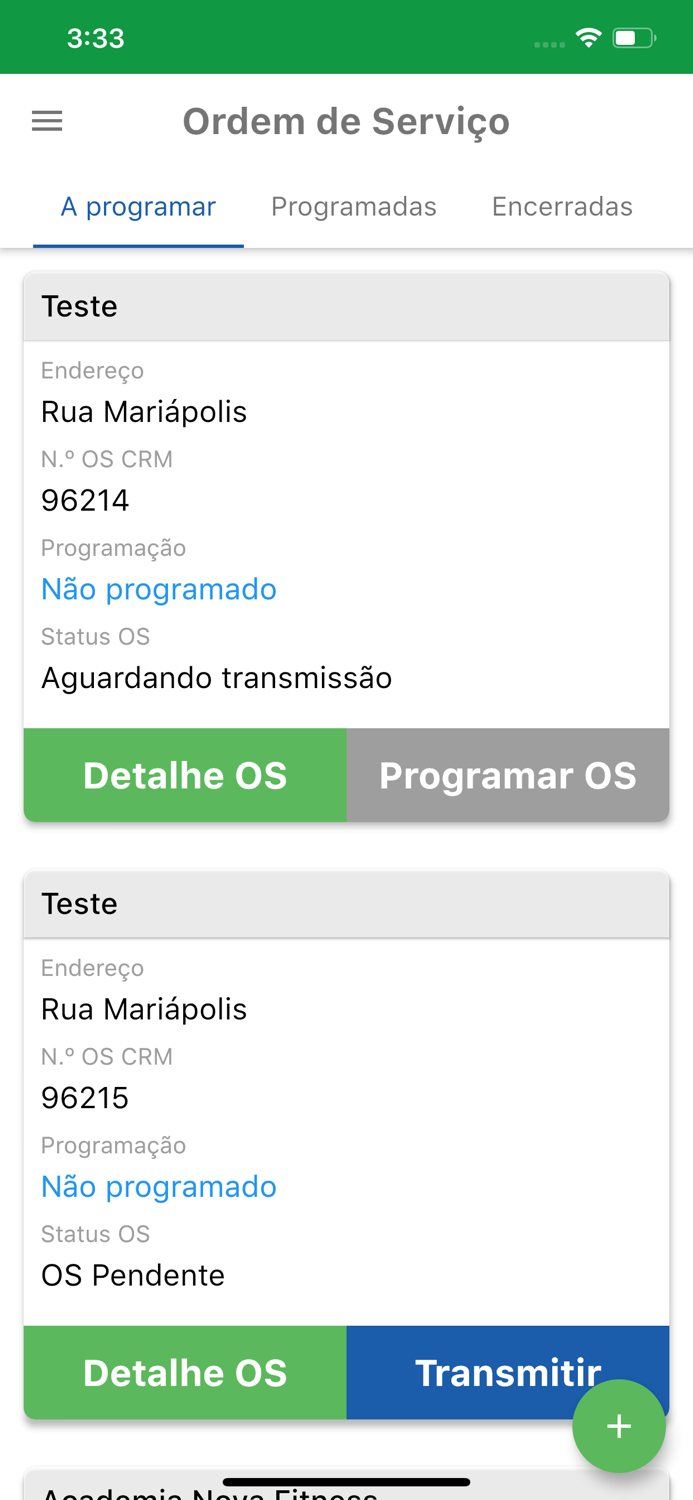Tap Transmitir on the OS Pendente card
Screen dimensions: 693x1500
click(508, 1372)
